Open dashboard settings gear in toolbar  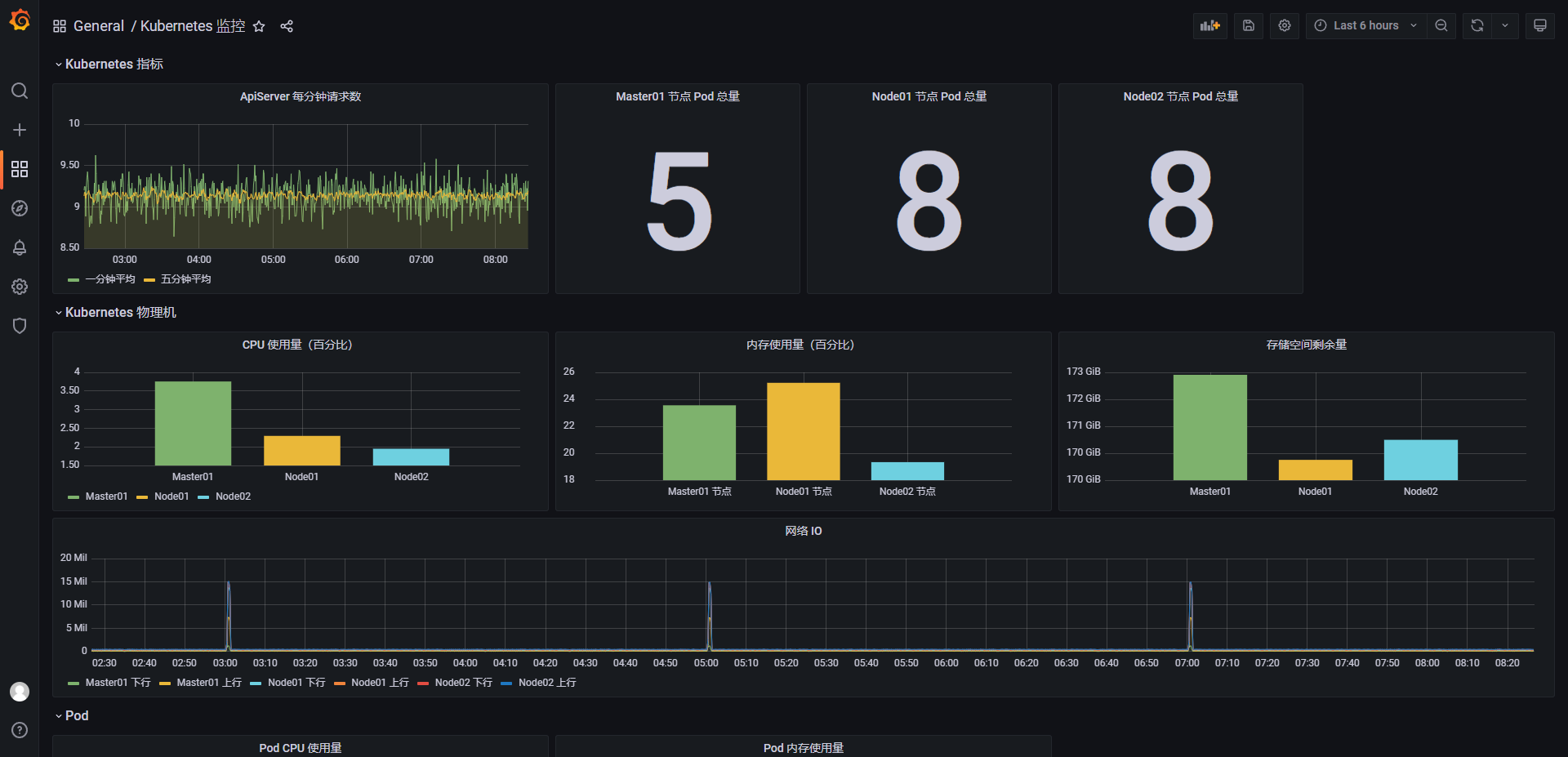point(1285,25)
